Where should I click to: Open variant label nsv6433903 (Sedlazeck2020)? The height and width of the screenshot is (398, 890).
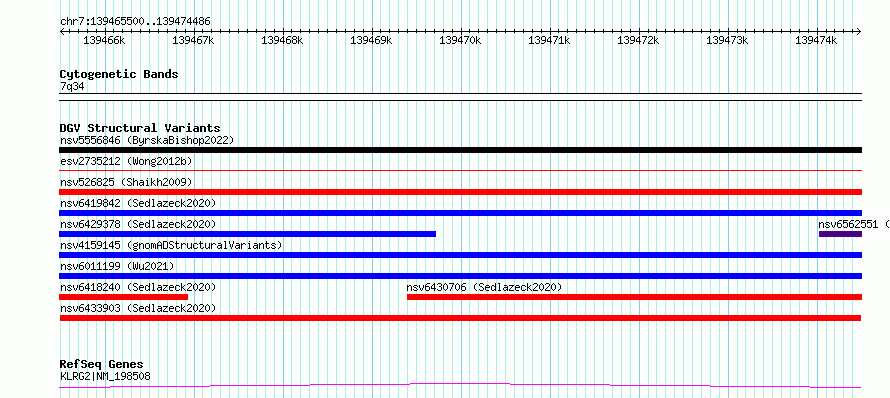point(138,308)
